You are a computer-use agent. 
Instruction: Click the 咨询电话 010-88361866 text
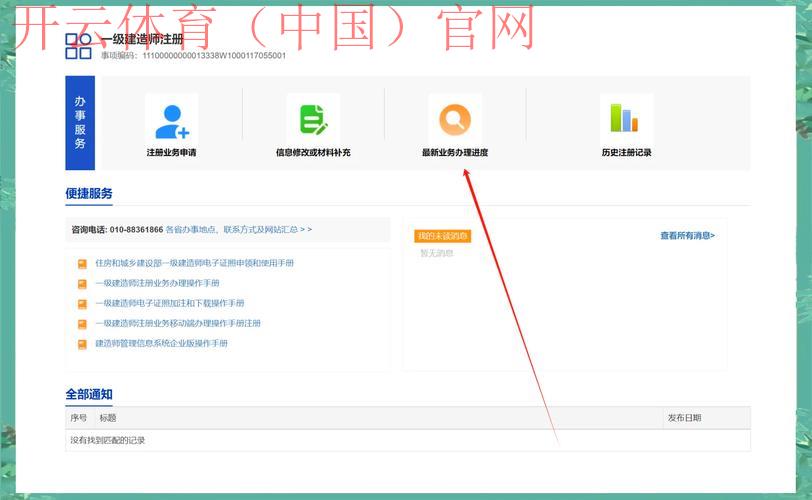[x=117, y=229]
